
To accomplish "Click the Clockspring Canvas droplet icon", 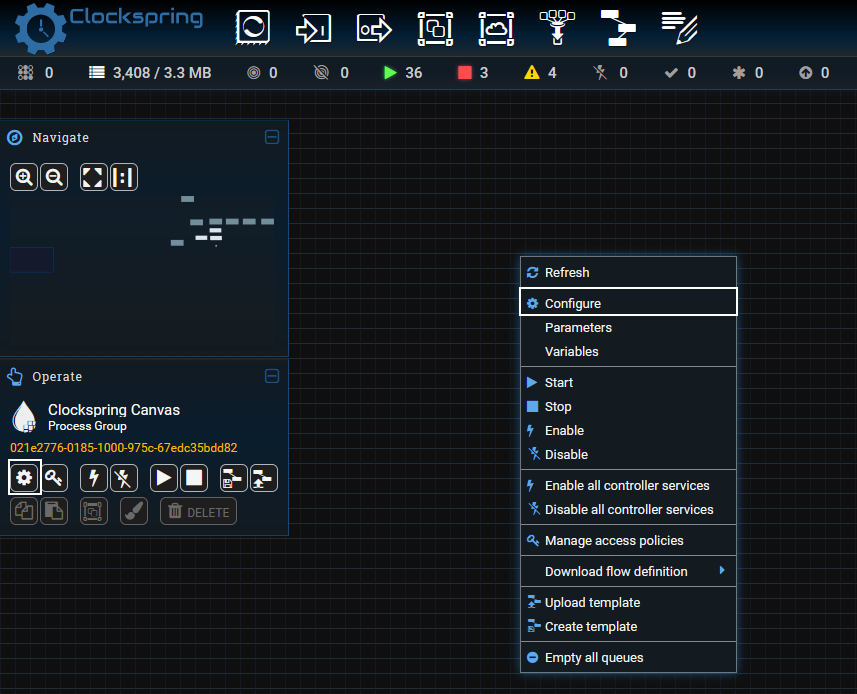I will click(x=24, y=416).
